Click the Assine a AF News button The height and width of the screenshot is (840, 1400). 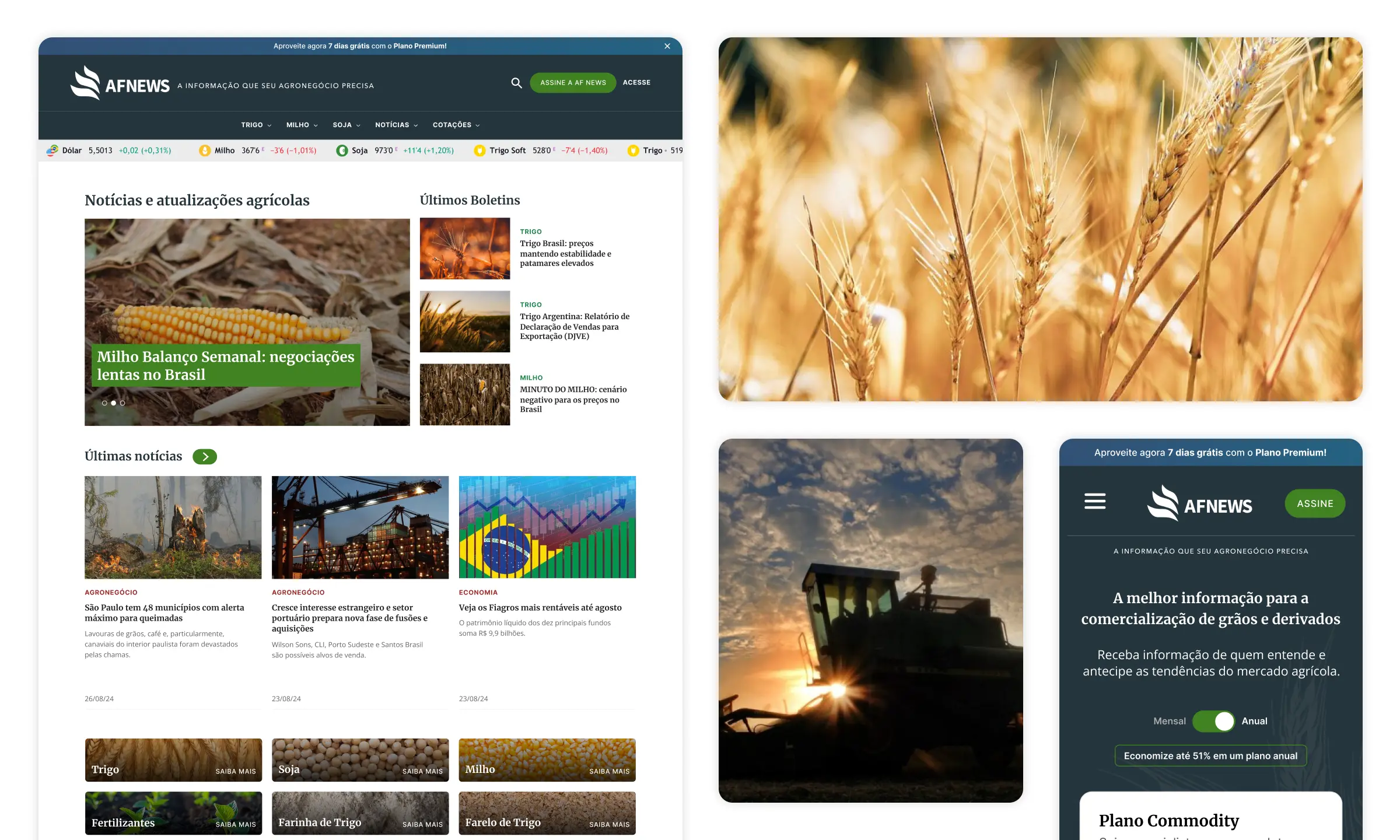tap(573, 83)
